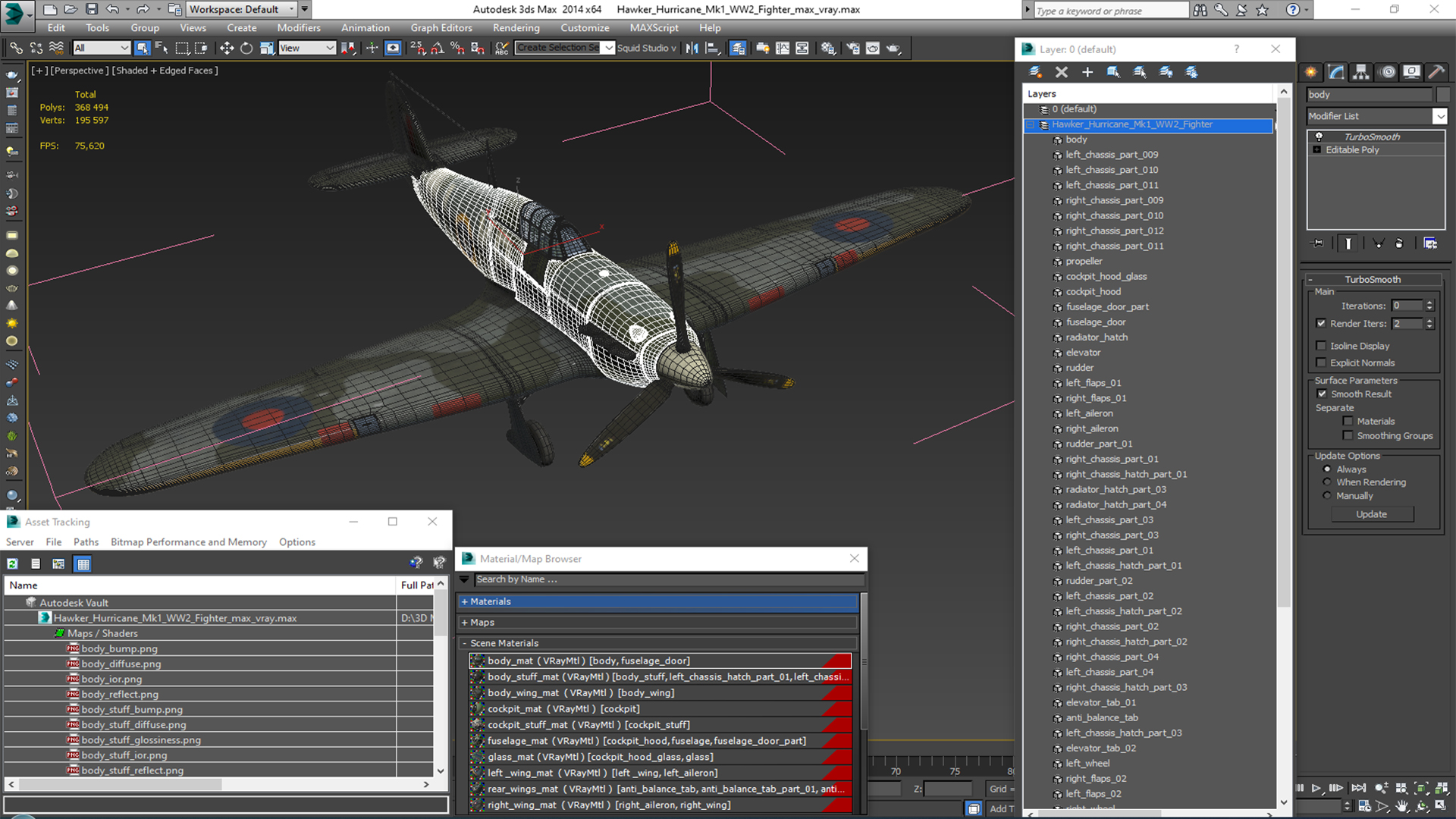The image size is (1456, 819).
Task: Select the propeller layer item
Action: coord(1084,262)
